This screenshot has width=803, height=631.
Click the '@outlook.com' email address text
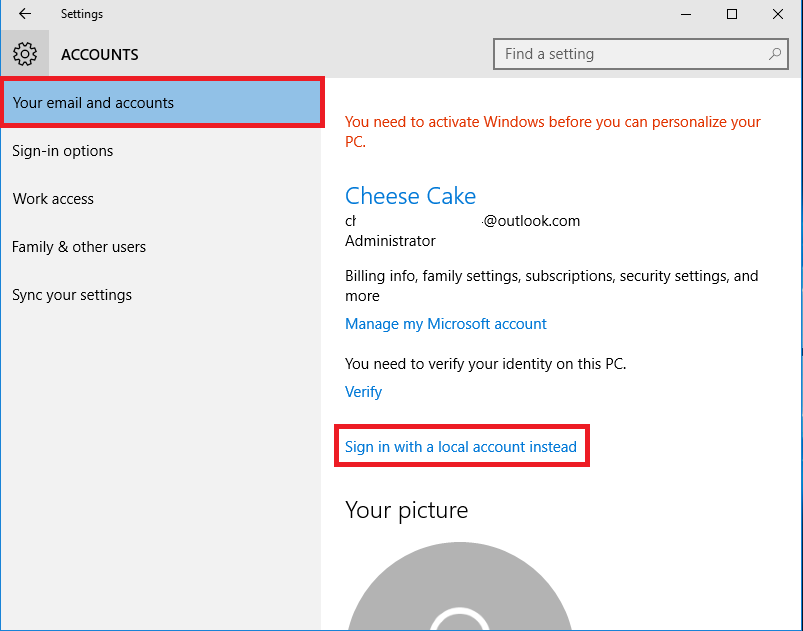pyautogui.click(x=532, y=221)
